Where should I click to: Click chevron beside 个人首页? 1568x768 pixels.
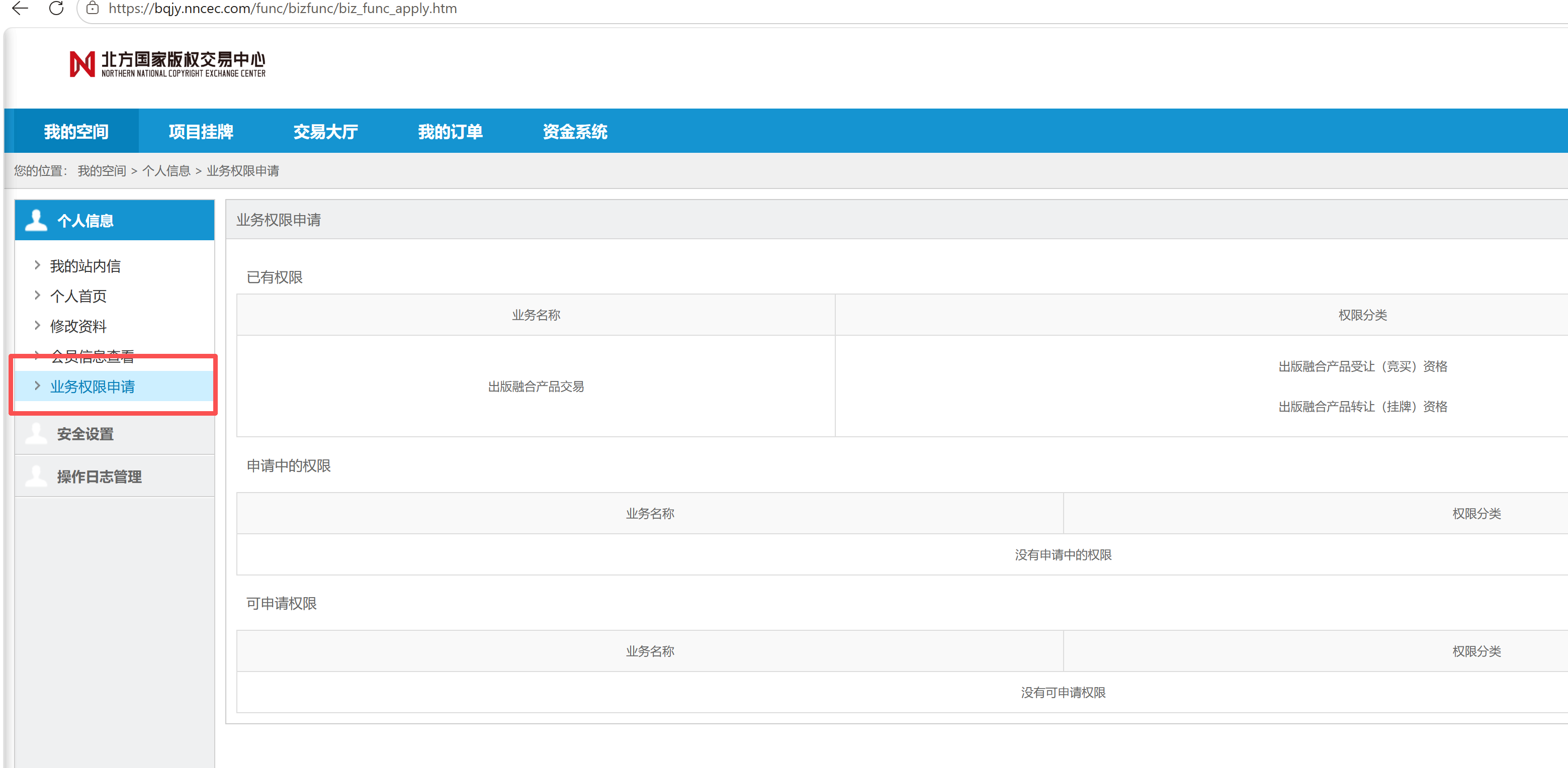pos(37,295)
